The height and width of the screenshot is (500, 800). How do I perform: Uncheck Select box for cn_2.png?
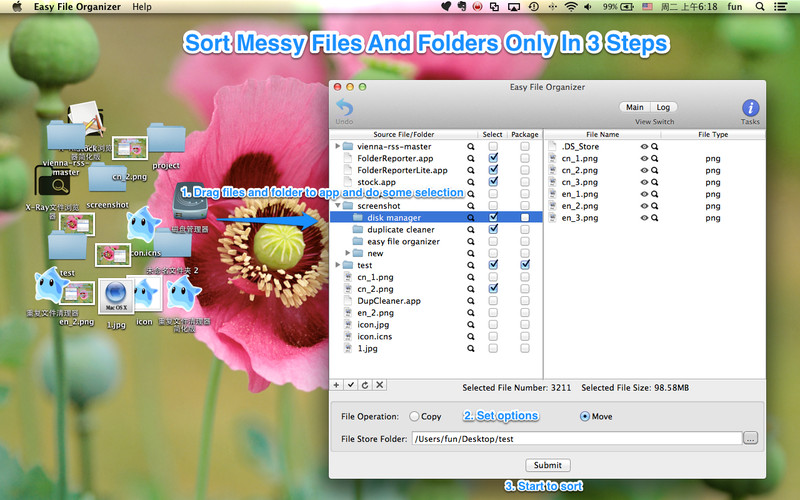pyautogui.click(x=493, y=288)
